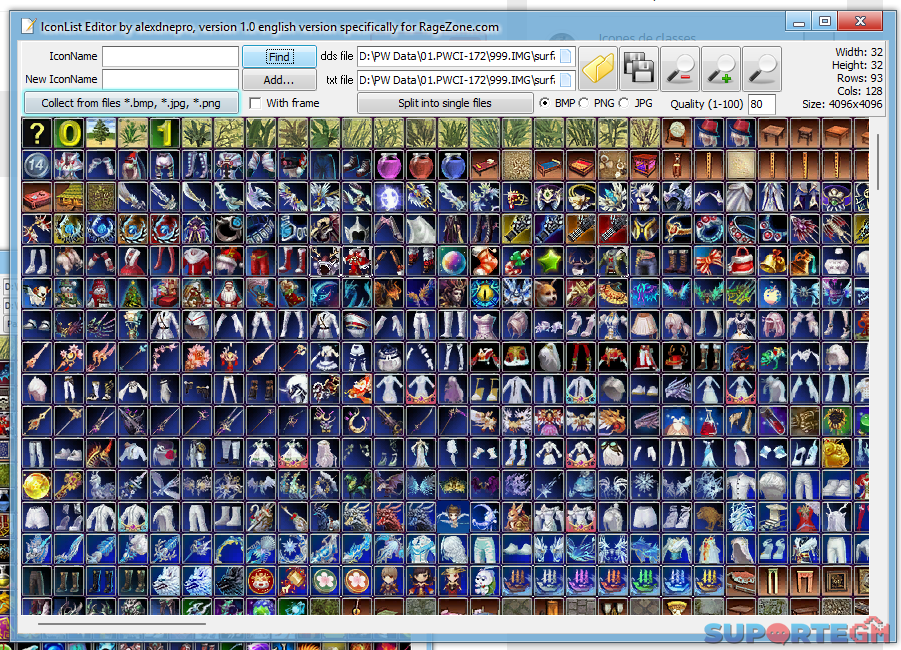This screenshot has height=650, width=901.
Task: Pick the pine tree landscape icon
Action: pos(101,133)
